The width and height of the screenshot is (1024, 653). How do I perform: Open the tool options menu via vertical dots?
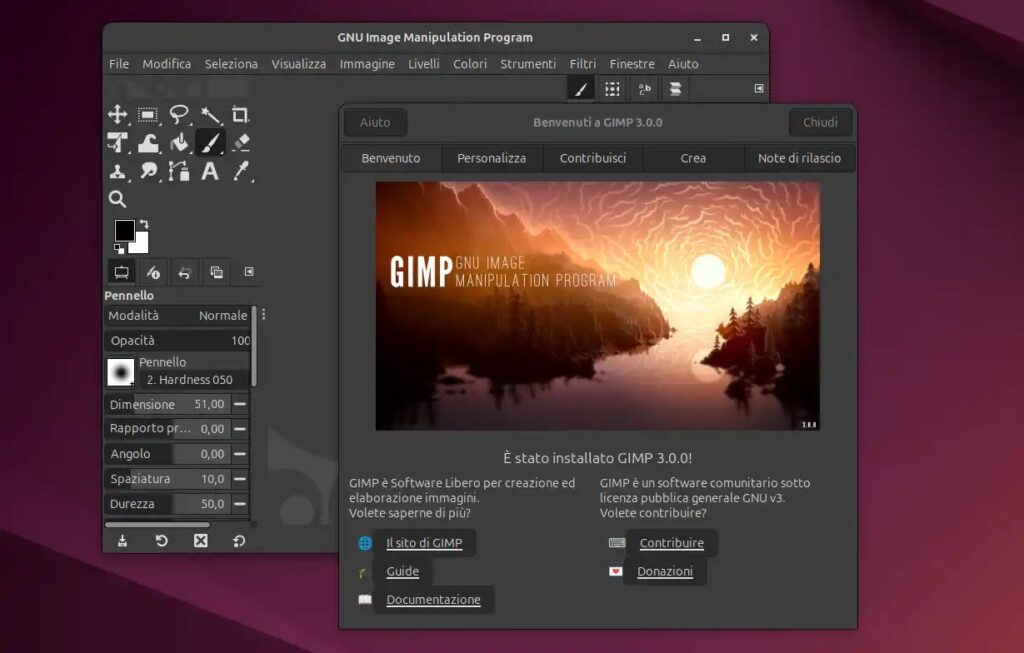pyautogui.click(x=263, y=313)
